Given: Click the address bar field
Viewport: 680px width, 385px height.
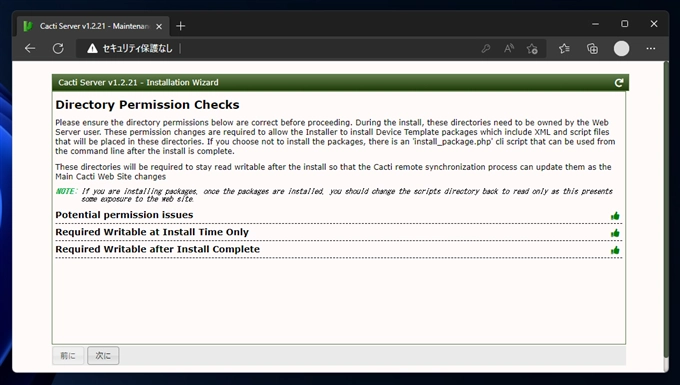Looking at the screenshot, I should [311, 49].
